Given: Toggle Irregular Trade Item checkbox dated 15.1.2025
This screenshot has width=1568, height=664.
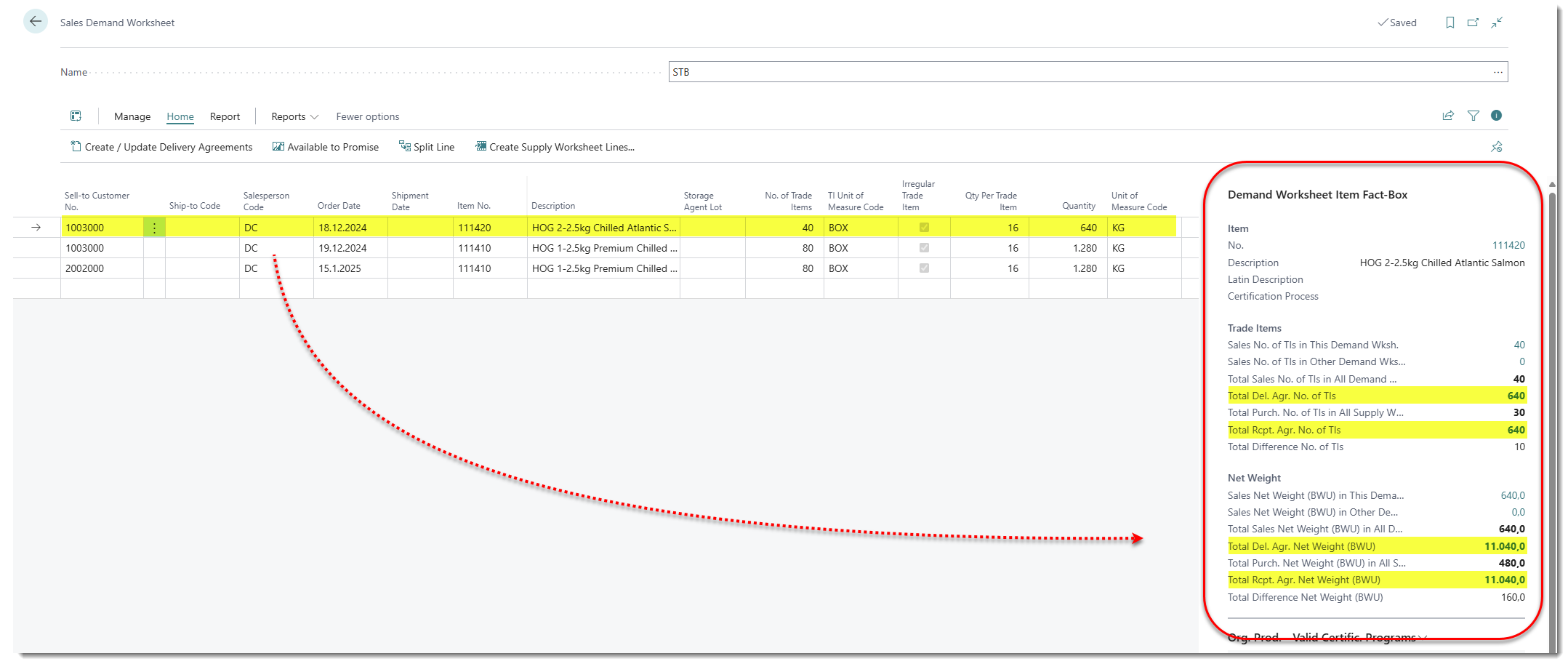Looking at the screenshot, I should coord(924,268).
